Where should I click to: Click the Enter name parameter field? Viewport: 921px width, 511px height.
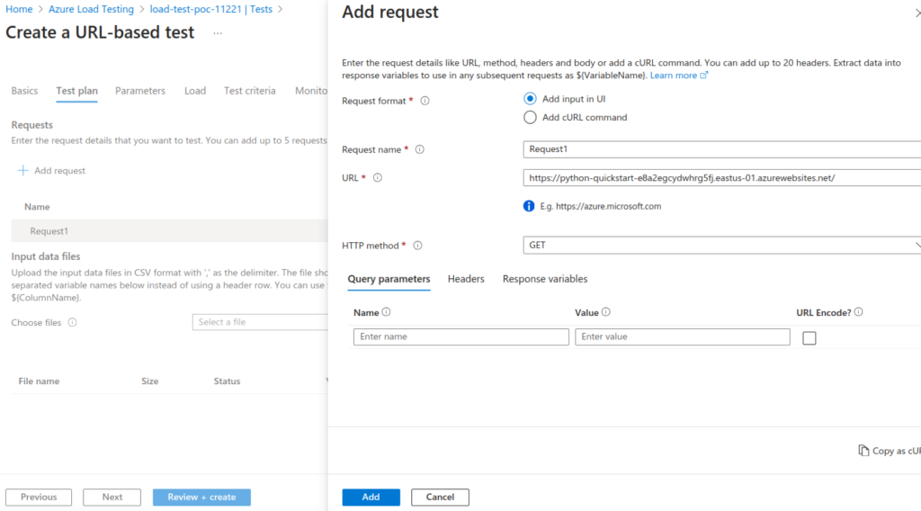click(461, 337)
